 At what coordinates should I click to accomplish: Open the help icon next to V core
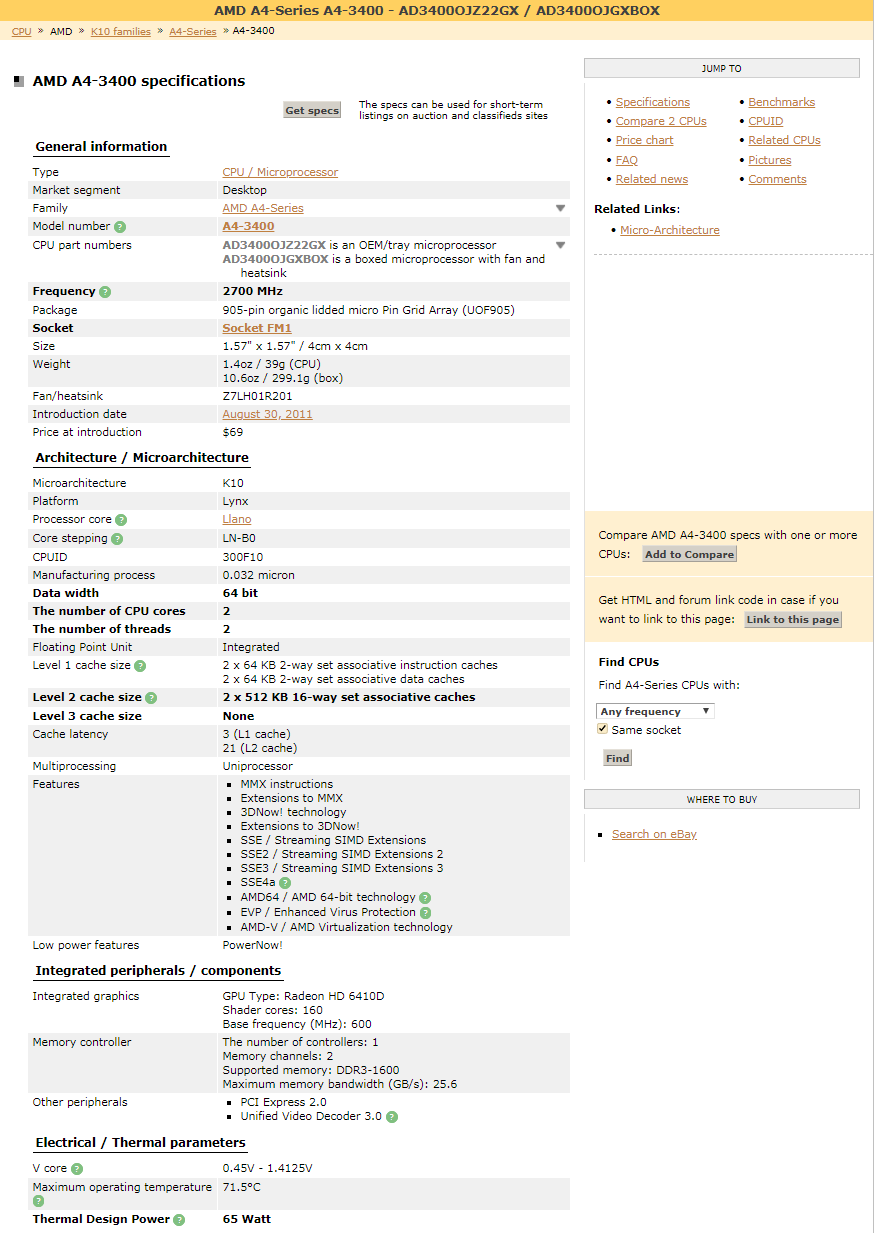pos(77,1169)
